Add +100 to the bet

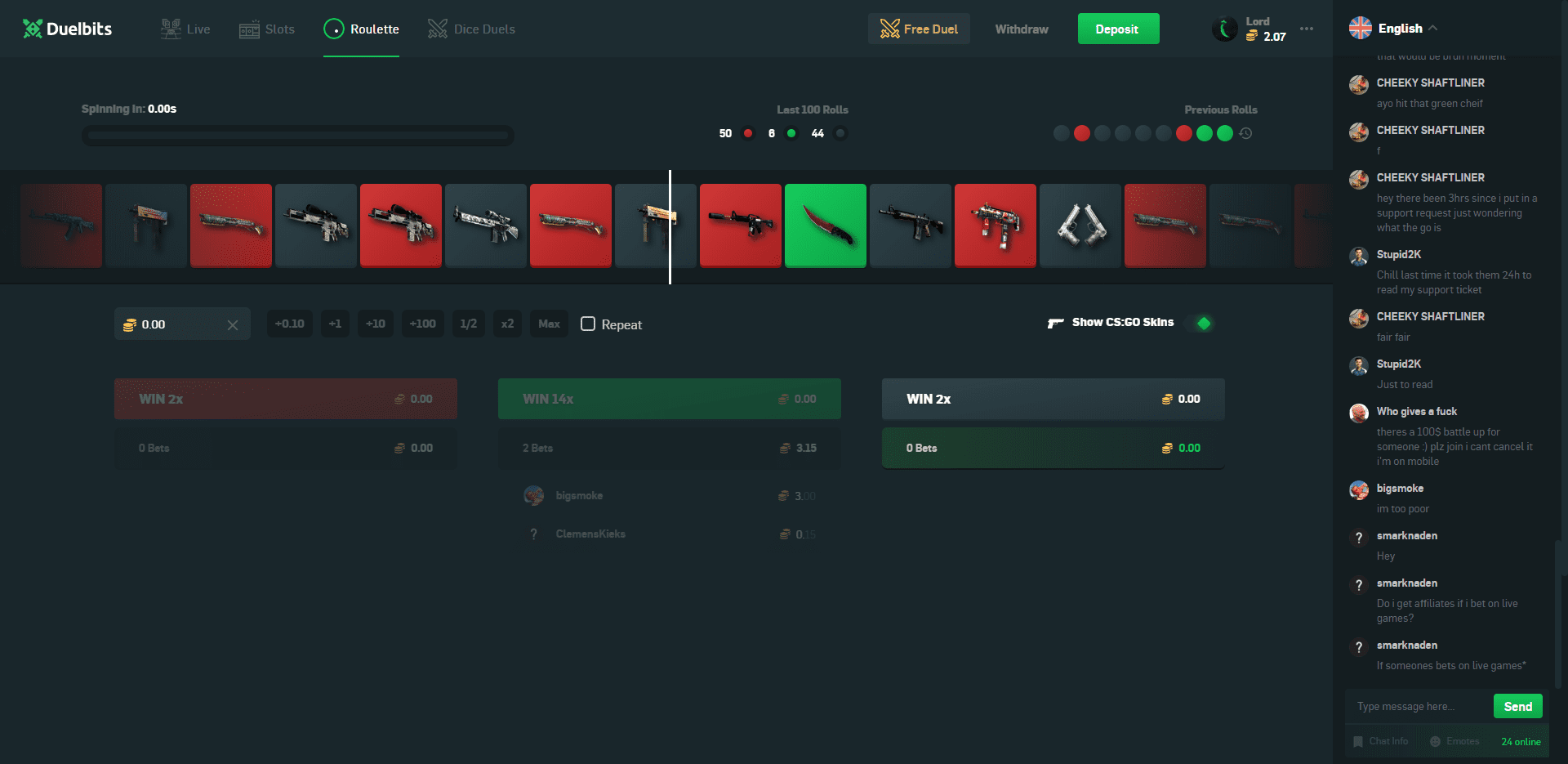422,324
